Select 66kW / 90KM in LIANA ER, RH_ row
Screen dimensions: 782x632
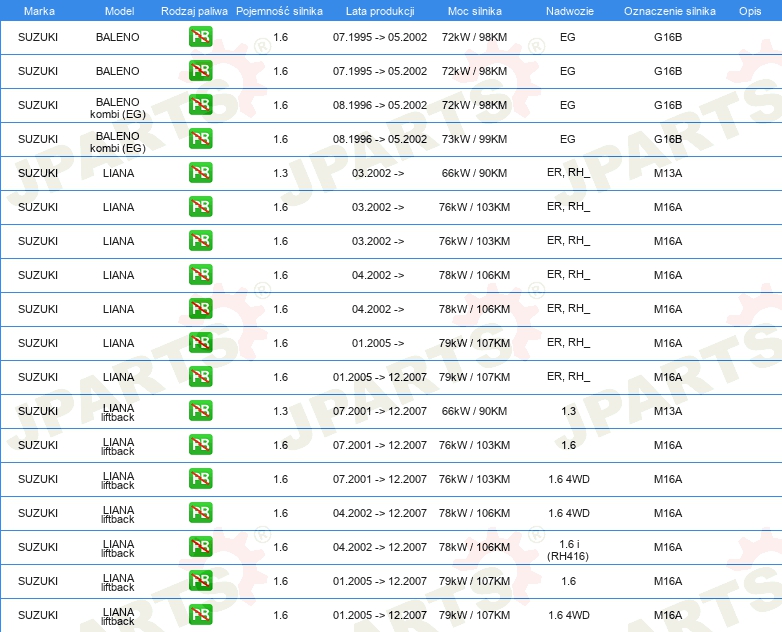(x=474, y=173)
